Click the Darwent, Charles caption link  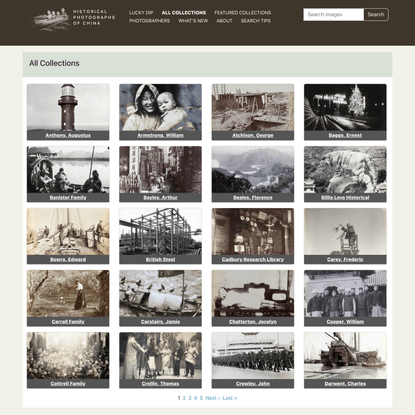point(345,384)
